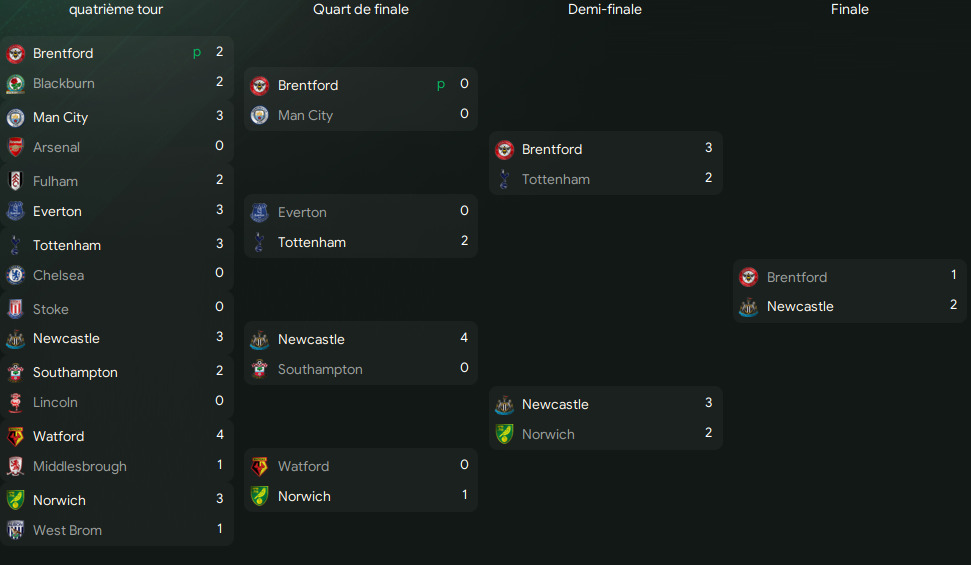Click the Finale round heading

(849, 9)
